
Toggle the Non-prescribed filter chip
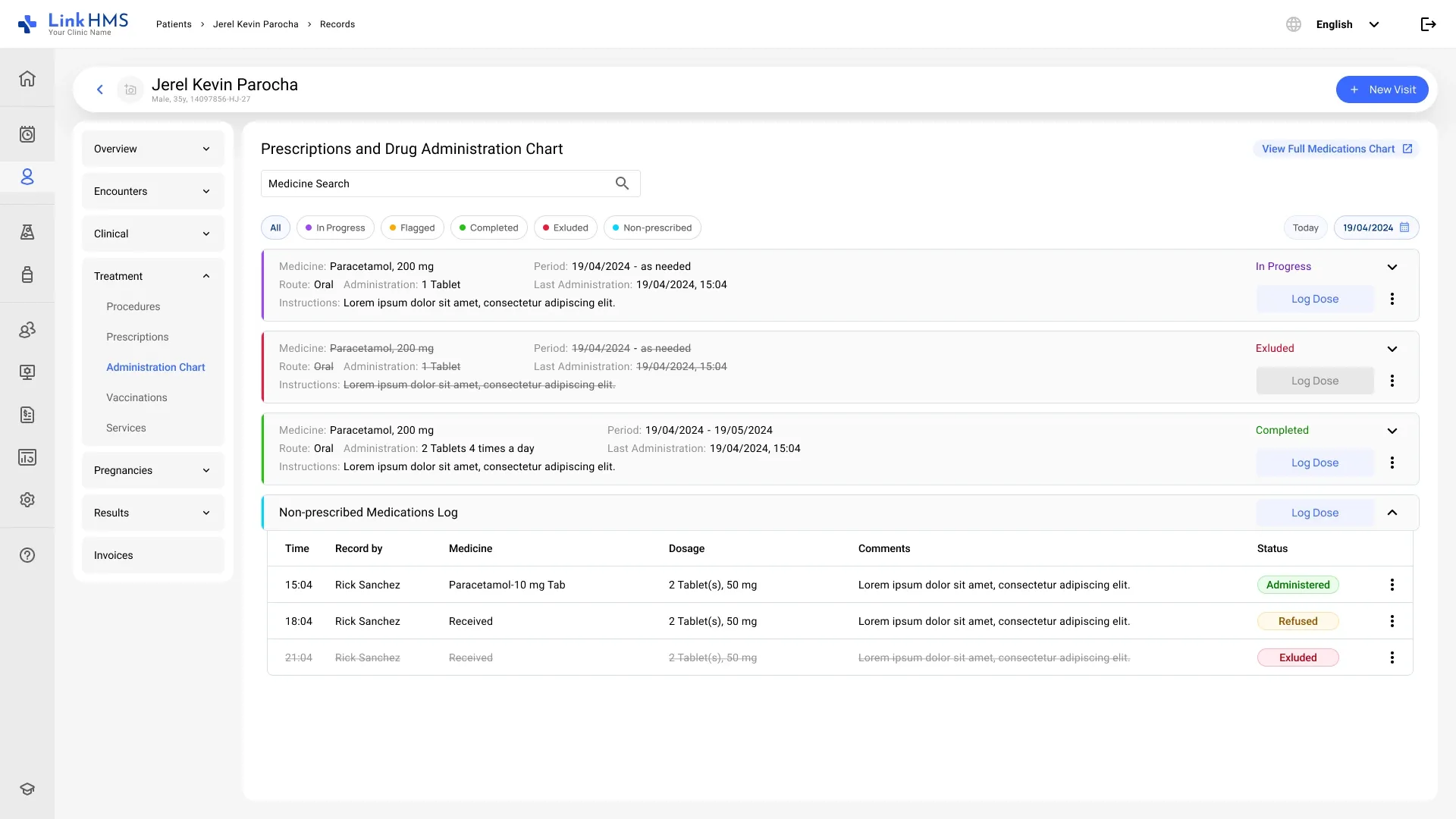652,227
